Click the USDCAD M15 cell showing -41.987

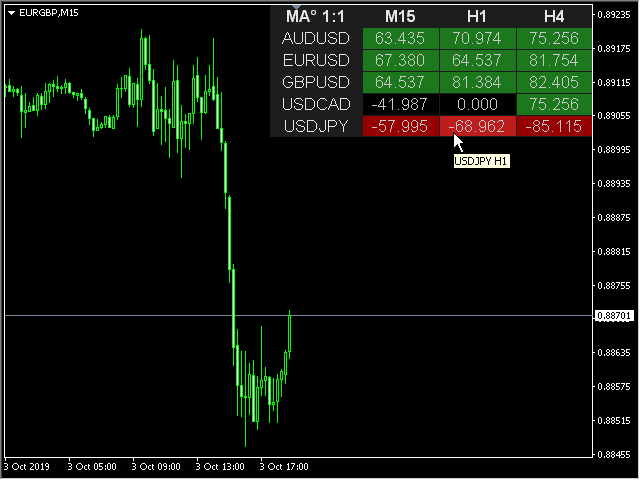(x=400, y=104)
